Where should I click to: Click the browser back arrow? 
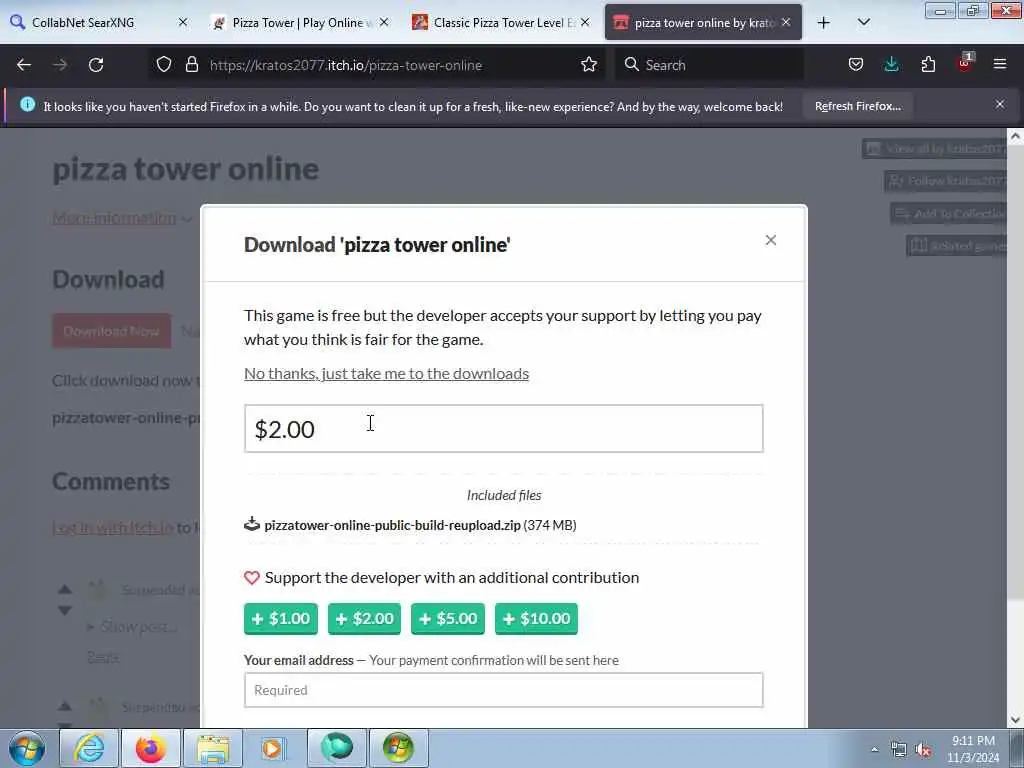coord(24,65)
